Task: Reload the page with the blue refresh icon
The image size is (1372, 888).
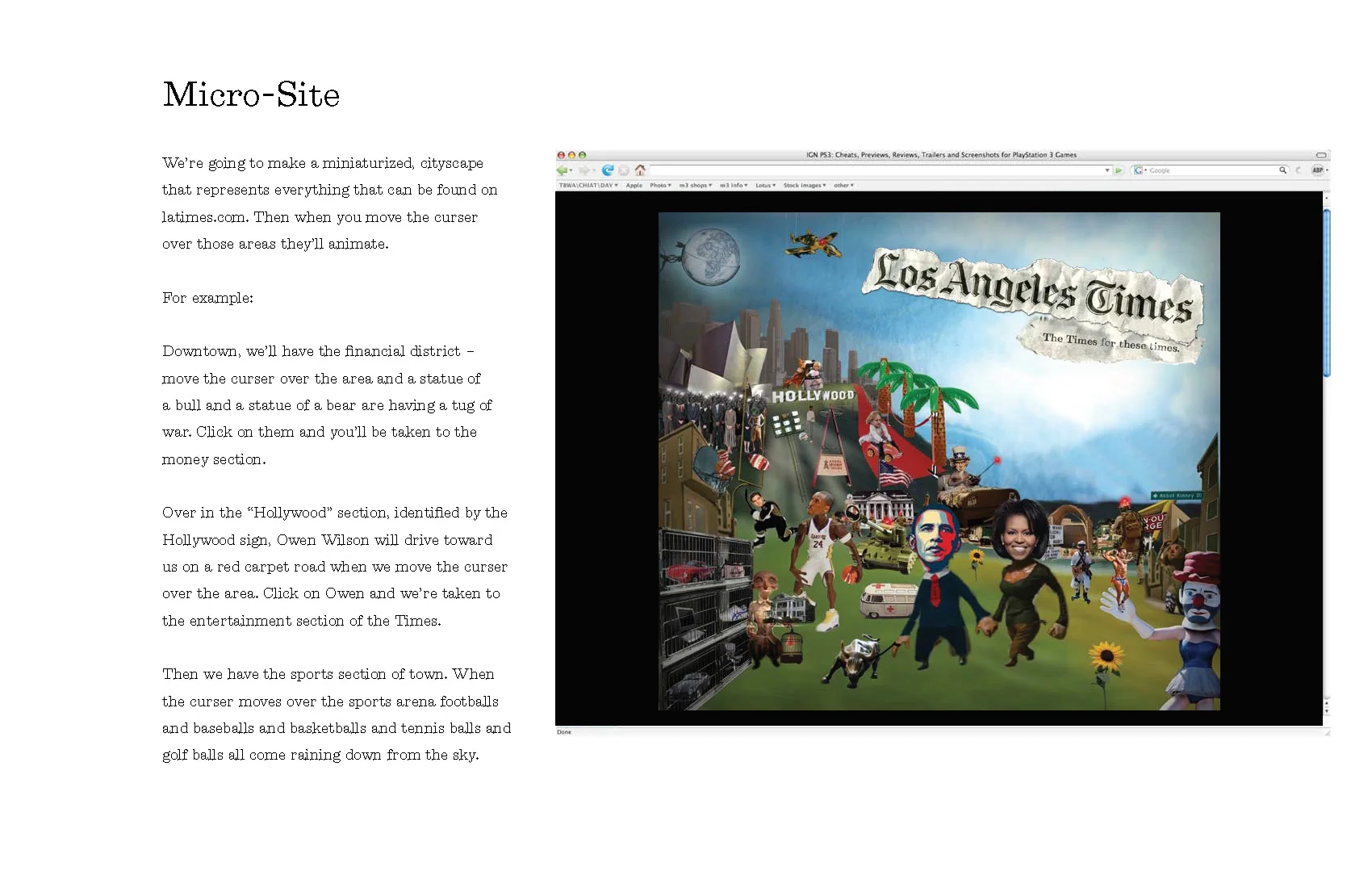Action: coord(608,170)
